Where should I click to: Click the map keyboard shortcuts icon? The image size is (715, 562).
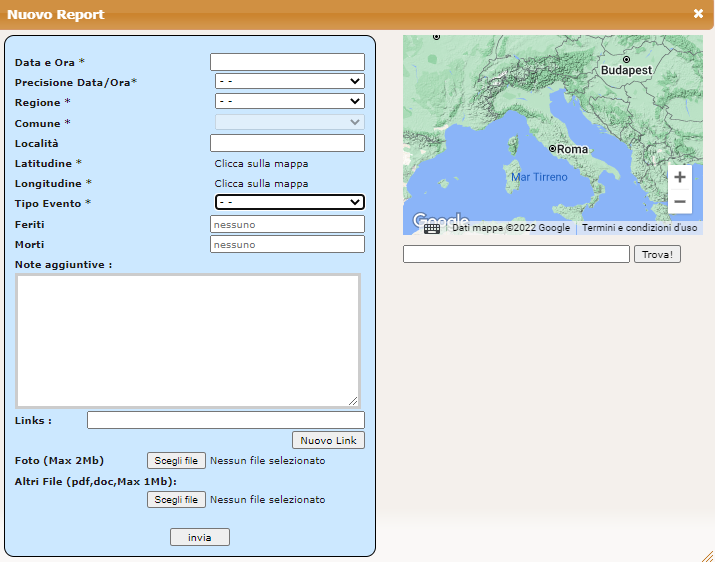coord(431,228)
